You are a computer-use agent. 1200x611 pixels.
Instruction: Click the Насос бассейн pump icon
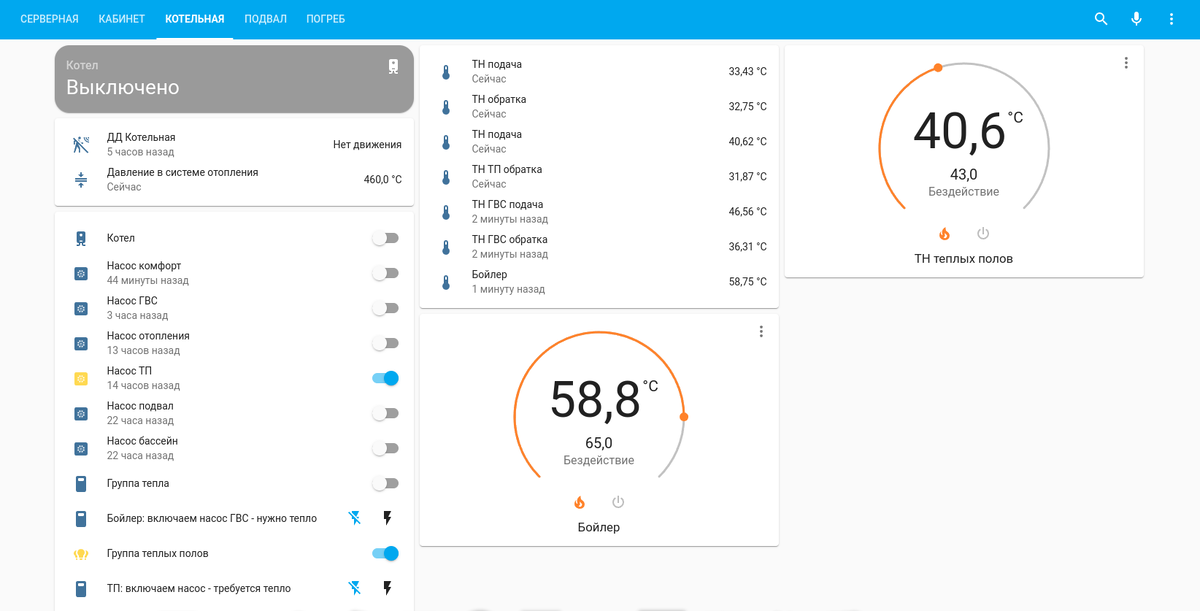point(81,448)
